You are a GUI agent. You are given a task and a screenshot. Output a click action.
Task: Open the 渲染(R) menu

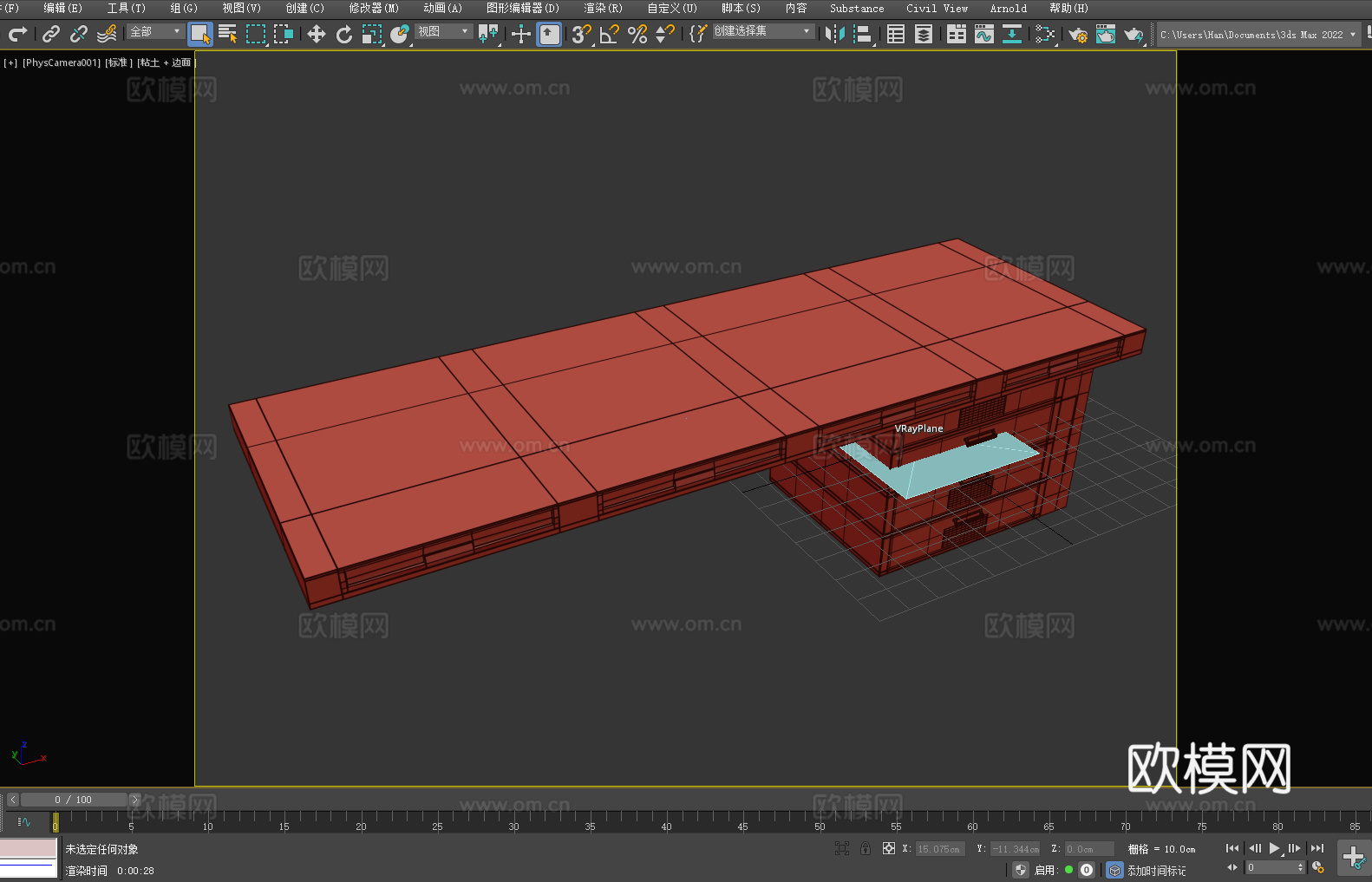[x=603, y=8]
